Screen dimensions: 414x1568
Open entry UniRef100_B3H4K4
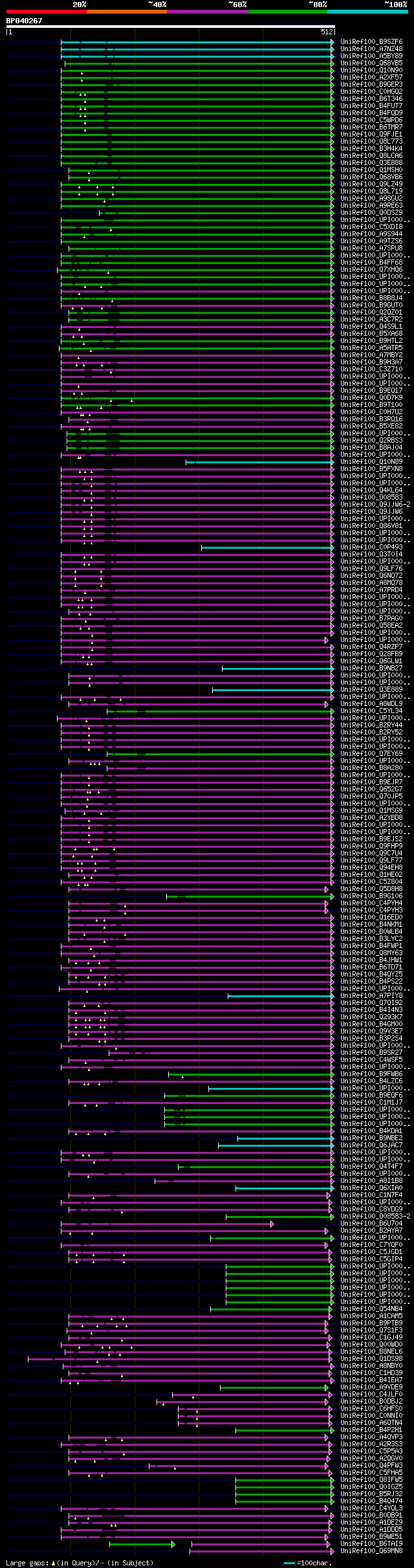pyautogui.click(x=371, y=149)
